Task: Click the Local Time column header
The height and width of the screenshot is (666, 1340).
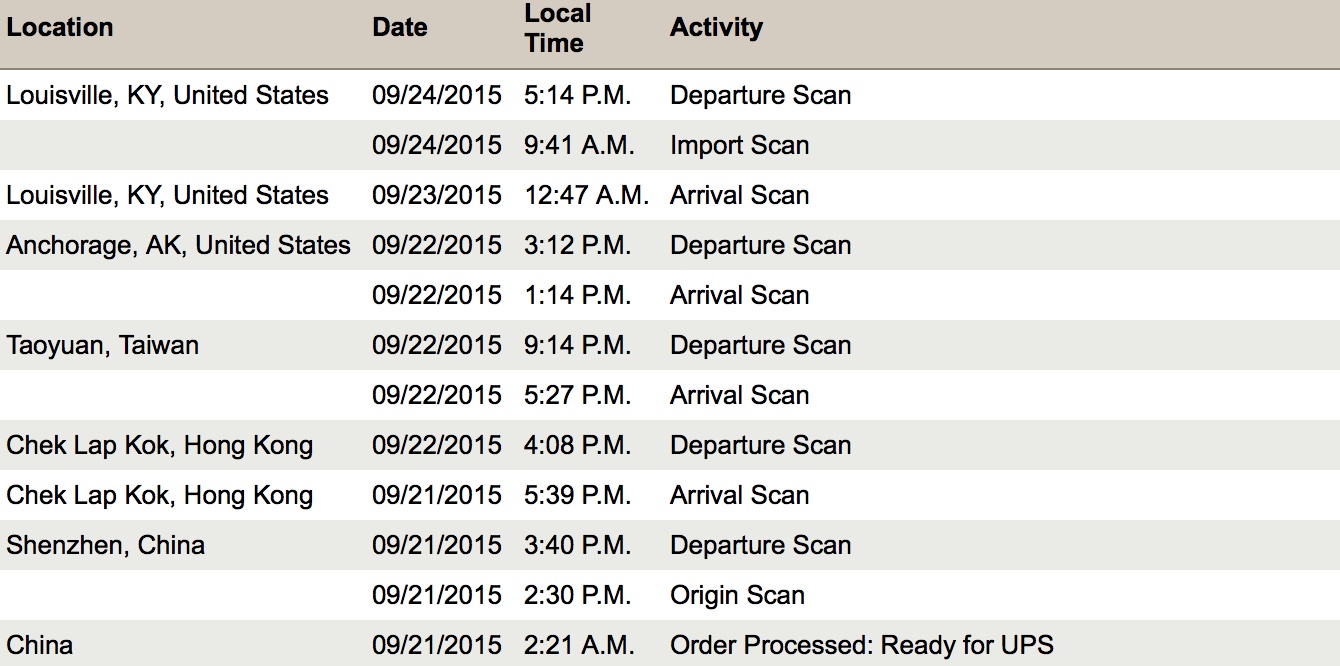Action: [557, 28]
